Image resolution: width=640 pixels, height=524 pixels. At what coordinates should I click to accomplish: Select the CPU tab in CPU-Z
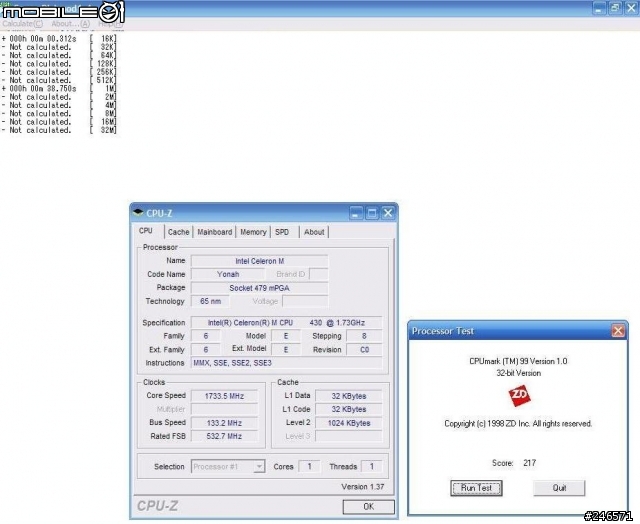coord(146,231)
